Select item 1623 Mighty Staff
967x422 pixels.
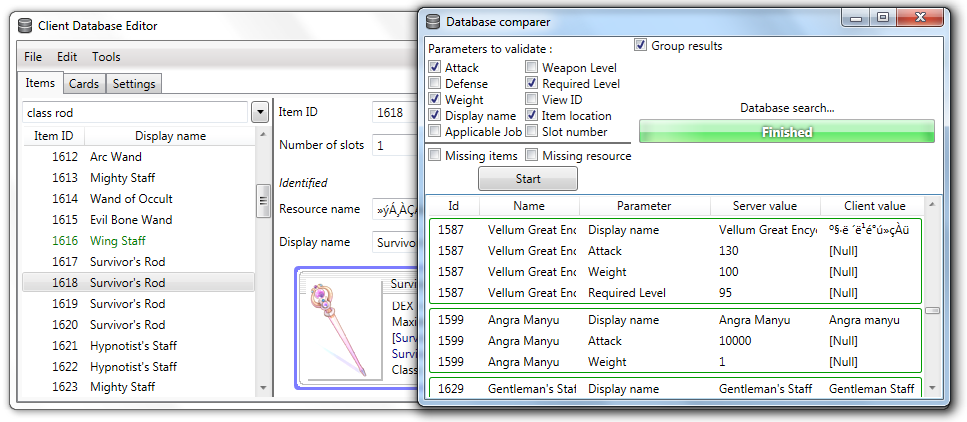click(139, 387)
